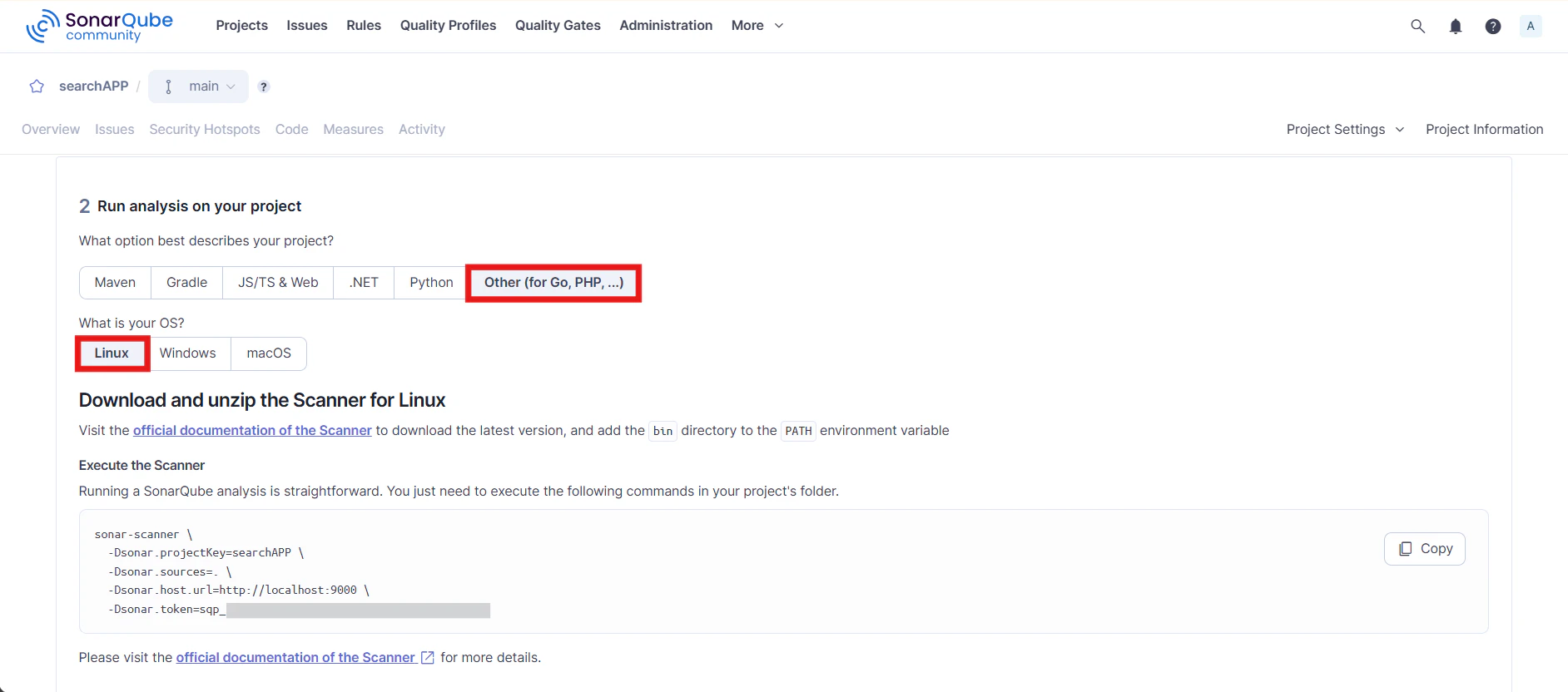1568x692 pixels.
Task: Copy the sonar-scanner command
Action: (1425, 549)
